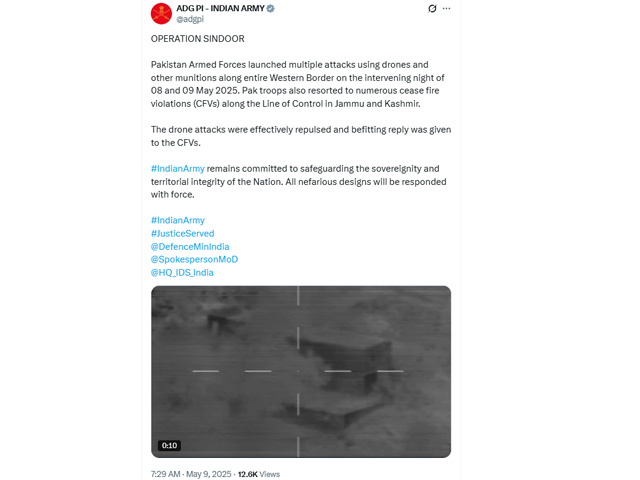
Task: Visit the @HQ_IDS_India mention
Action: [x=182, y=272]
